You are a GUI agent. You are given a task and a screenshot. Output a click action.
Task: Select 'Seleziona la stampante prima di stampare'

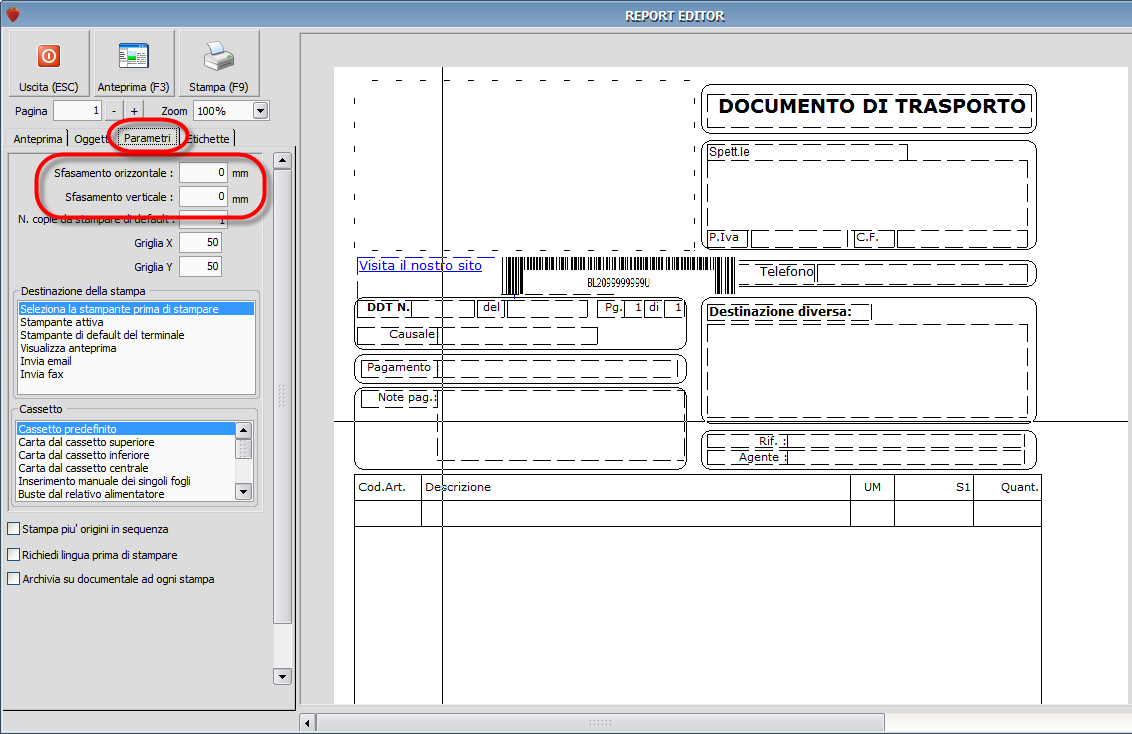[136, 309]
